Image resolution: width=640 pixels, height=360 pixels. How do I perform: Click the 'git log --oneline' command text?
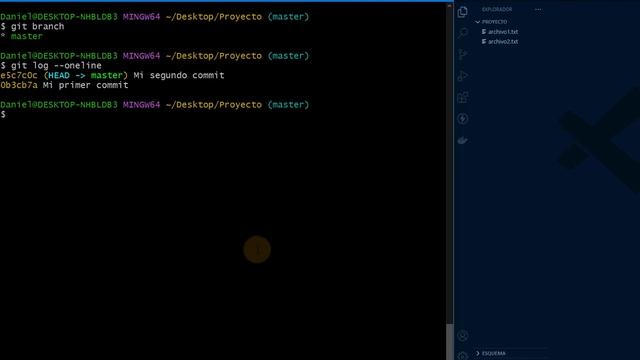56,66
